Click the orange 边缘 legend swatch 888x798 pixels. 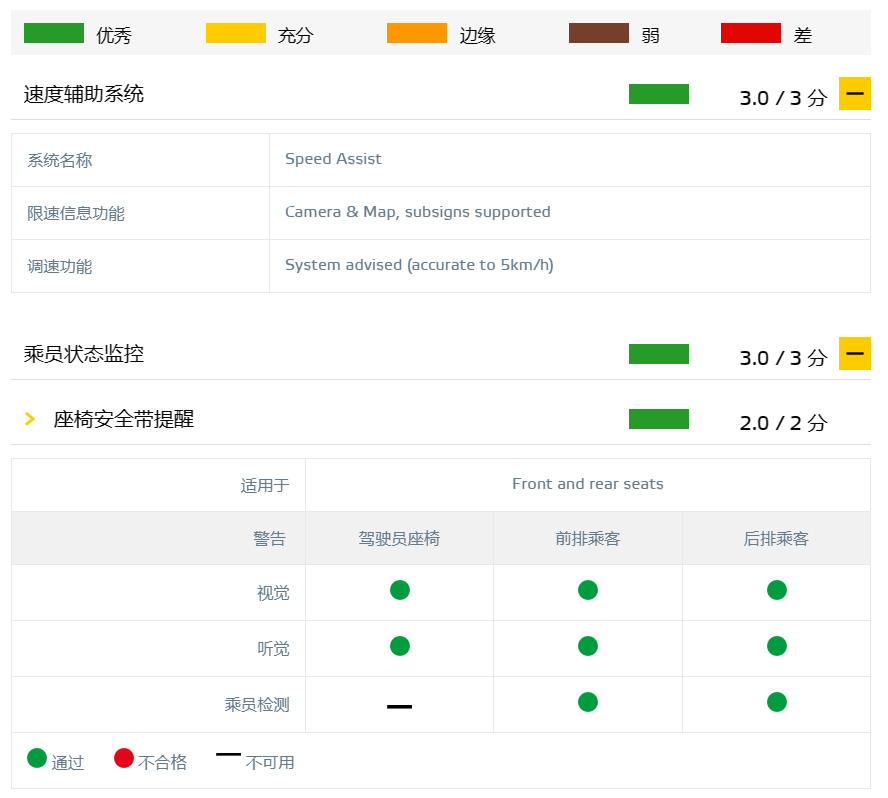(x=417, y=34)
